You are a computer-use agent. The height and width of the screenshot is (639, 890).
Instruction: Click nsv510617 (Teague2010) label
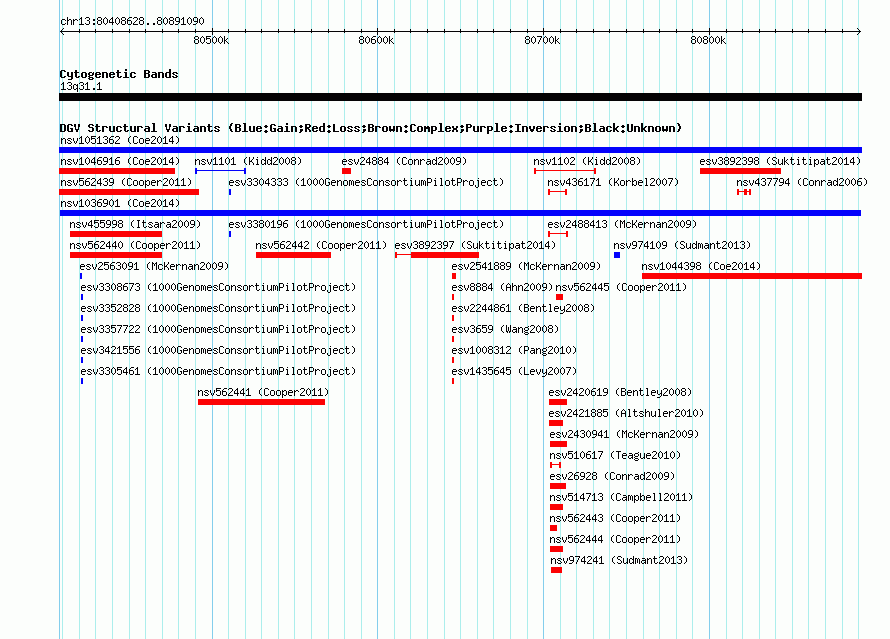click(x=615, y=455)
